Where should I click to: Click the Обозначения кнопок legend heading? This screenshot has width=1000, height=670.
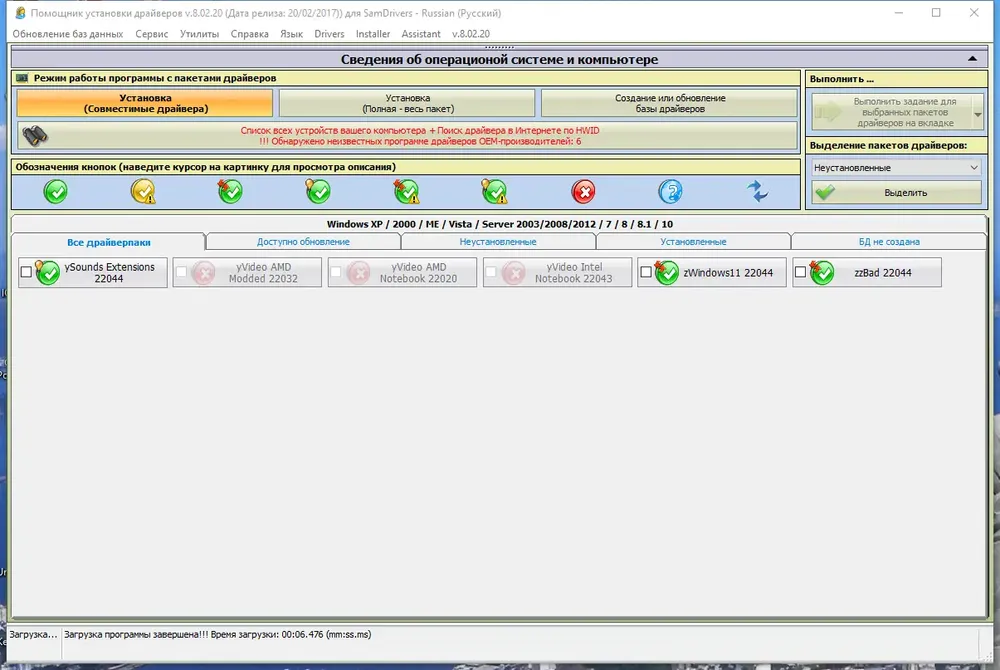205,167
